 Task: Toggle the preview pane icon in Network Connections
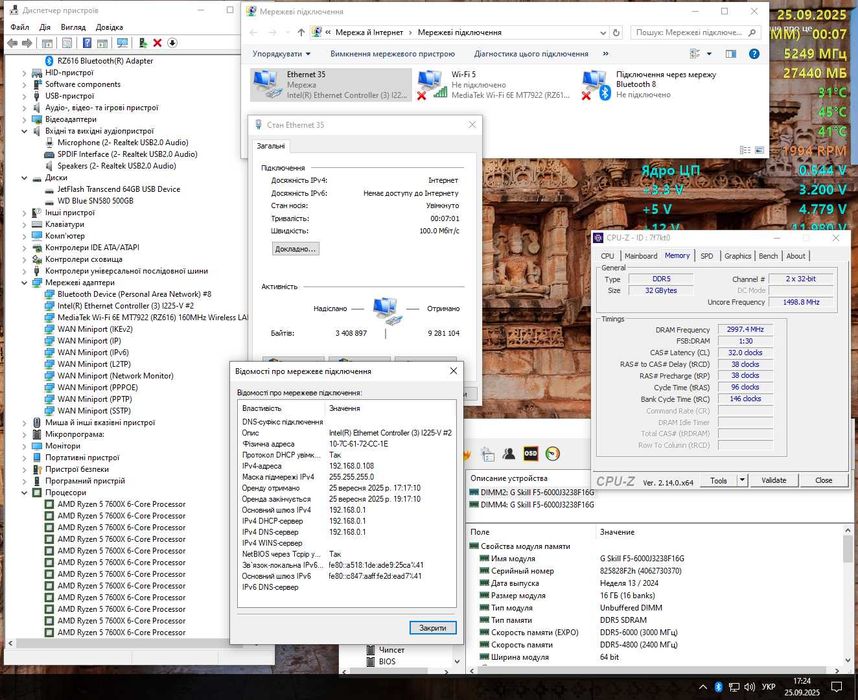coord(731,54)
